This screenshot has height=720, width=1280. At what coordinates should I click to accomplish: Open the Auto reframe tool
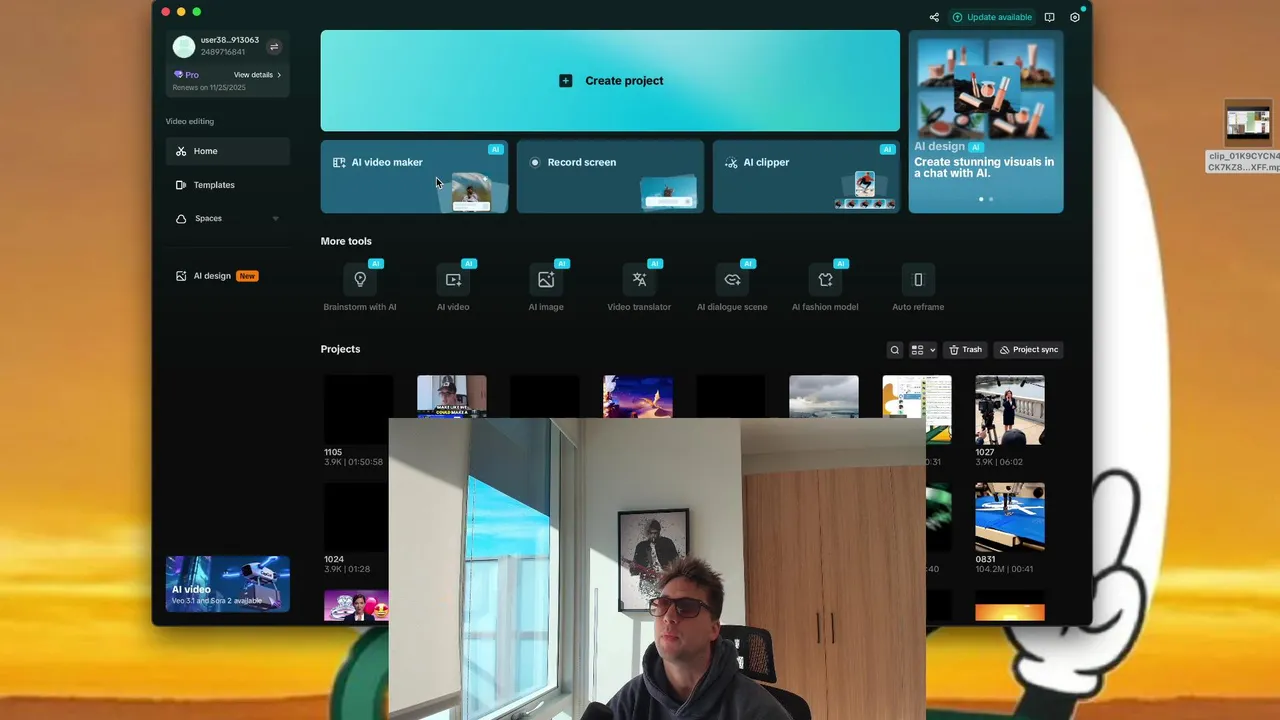pos(918,289)
